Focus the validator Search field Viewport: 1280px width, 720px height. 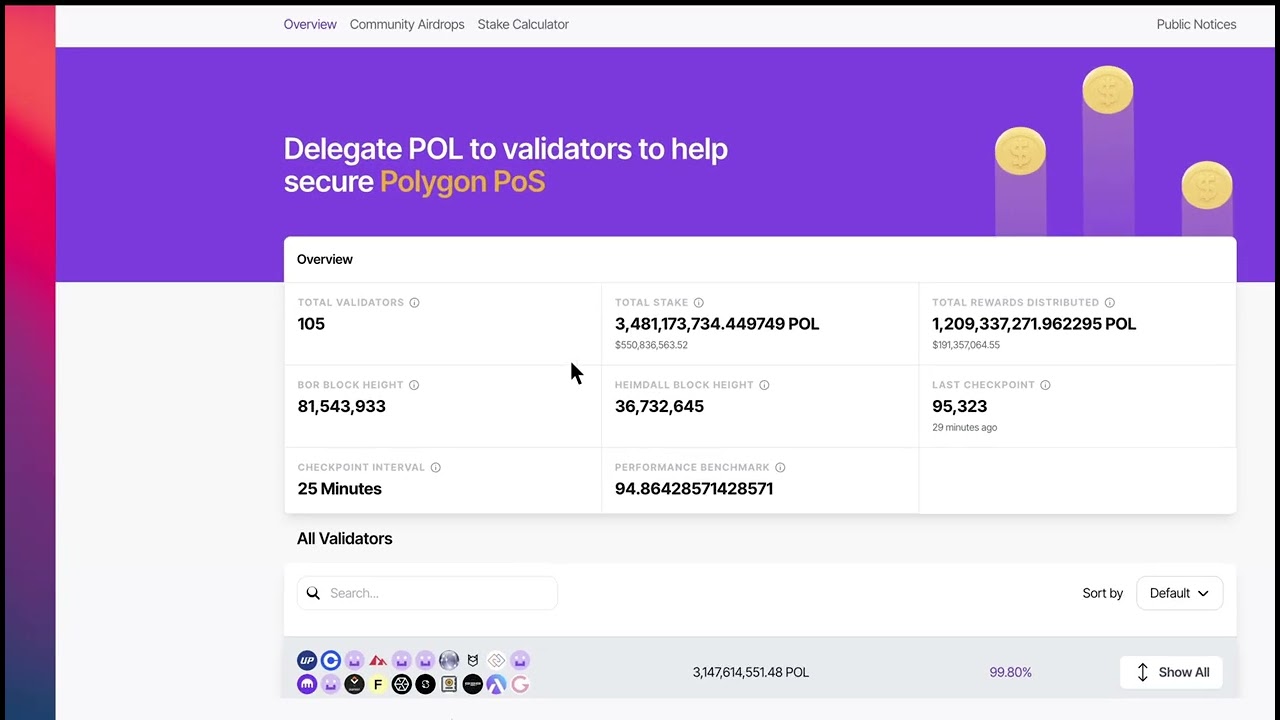tap(427, 593)
